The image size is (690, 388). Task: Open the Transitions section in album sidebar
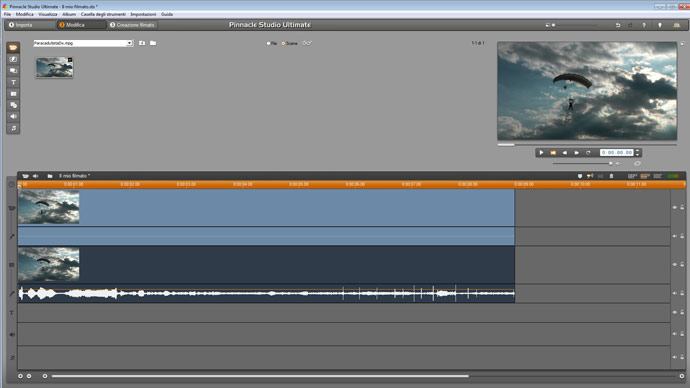[x=13, y=59]
